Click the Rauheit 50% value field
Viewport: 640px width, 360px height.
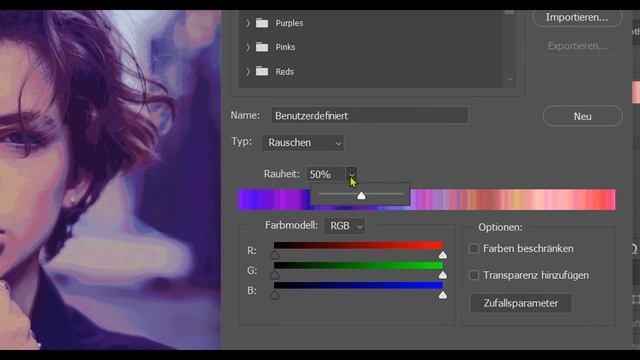click(326, 174)
